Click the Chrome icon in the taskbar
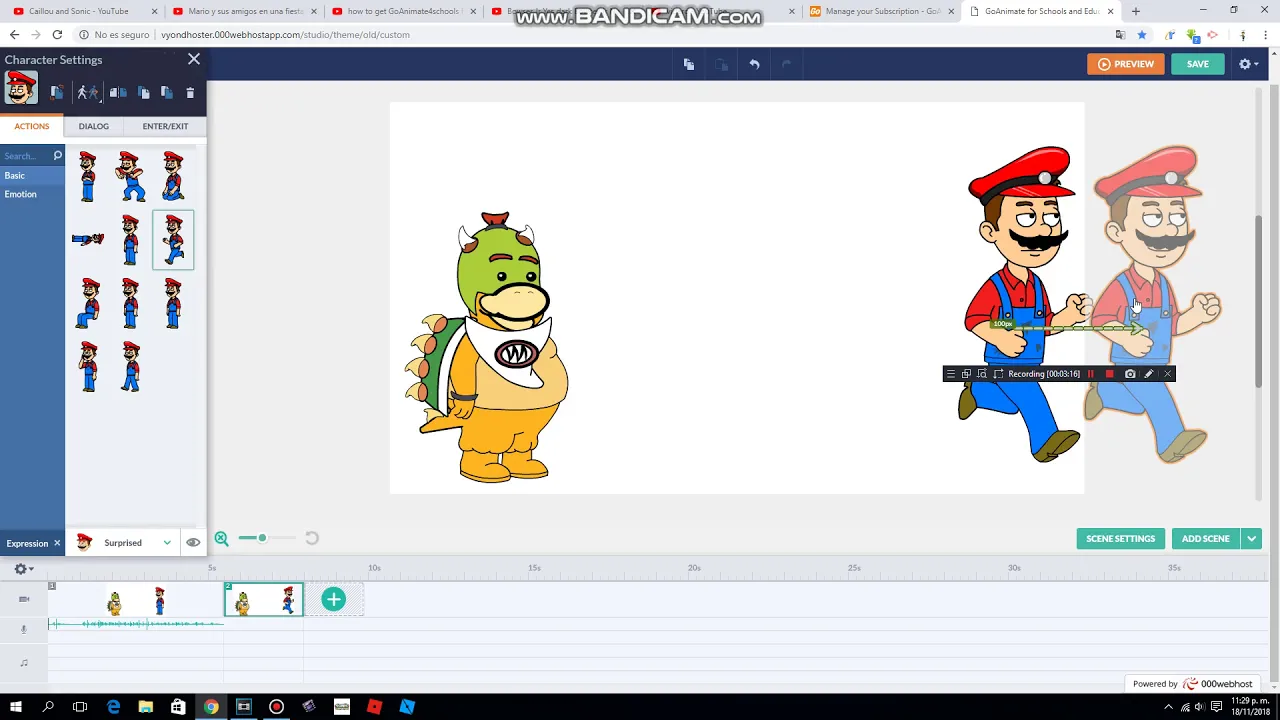Viewport: 1280px width, 720px height. pyautogui.click(x=211, y=707)
